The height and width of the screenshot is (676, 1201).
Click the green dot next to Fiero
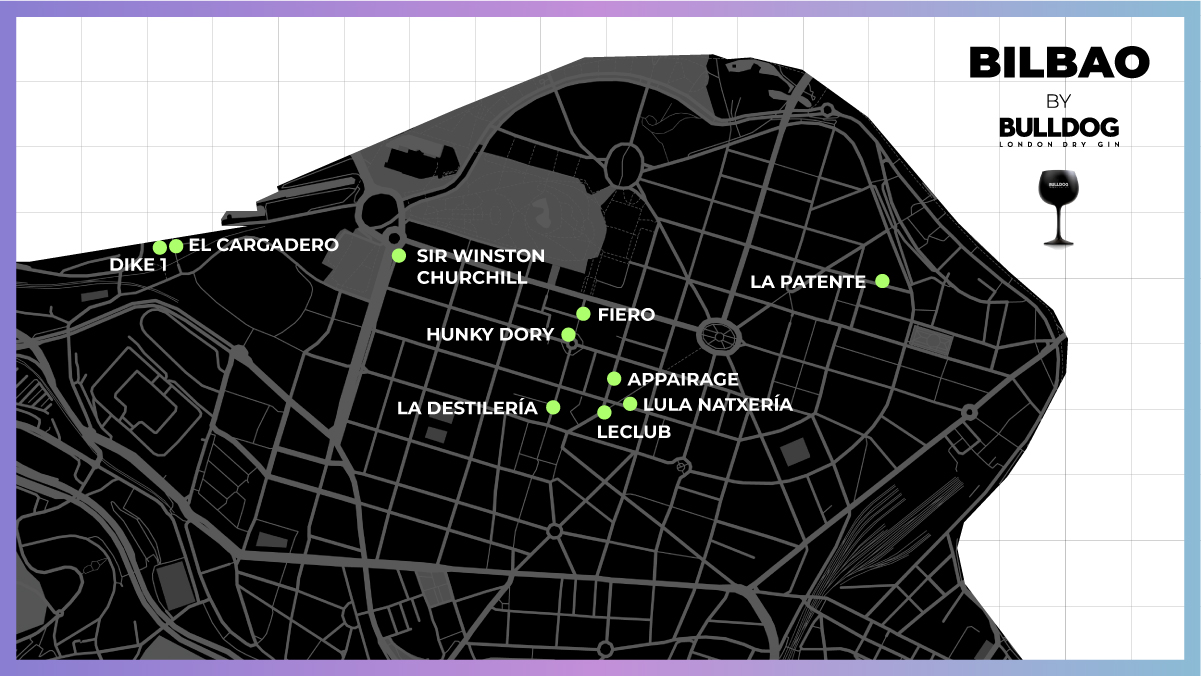[583, 314]
